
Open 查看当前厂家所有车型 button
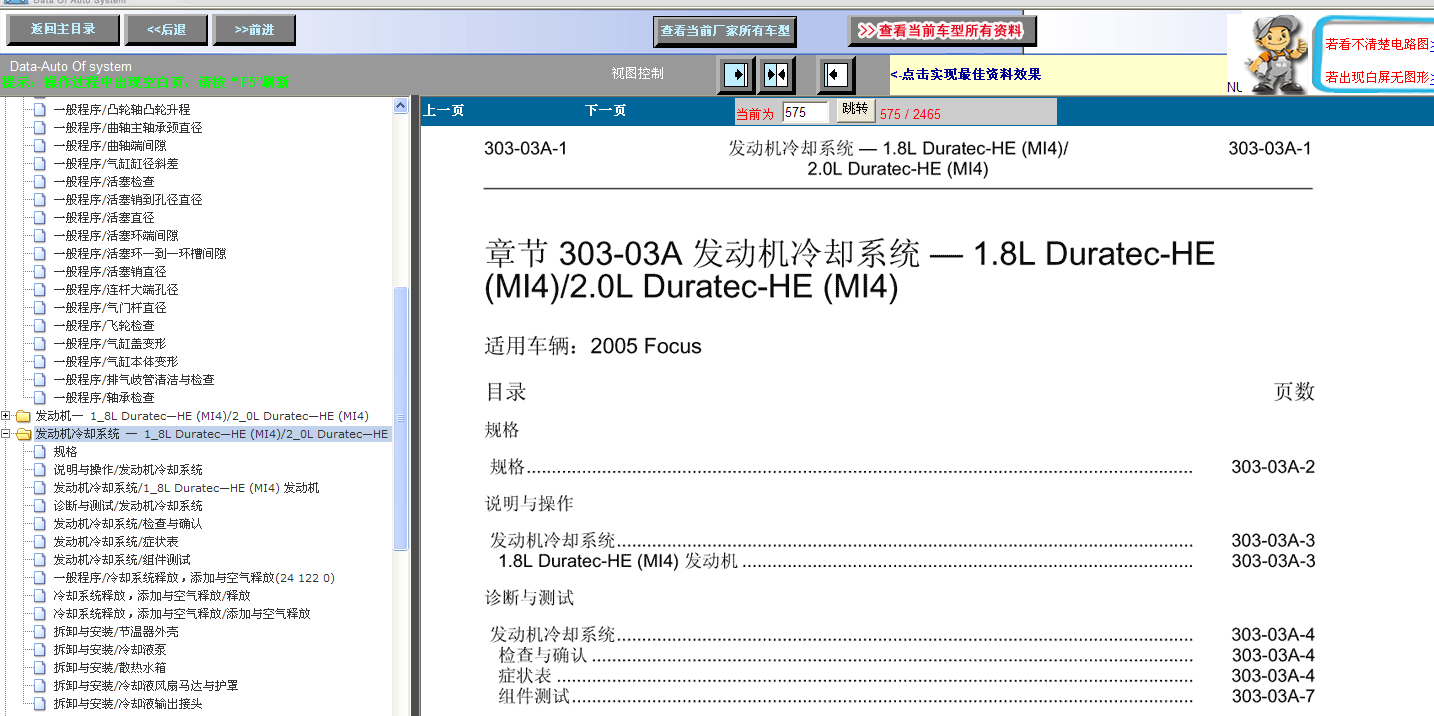[x=725, y=31]
